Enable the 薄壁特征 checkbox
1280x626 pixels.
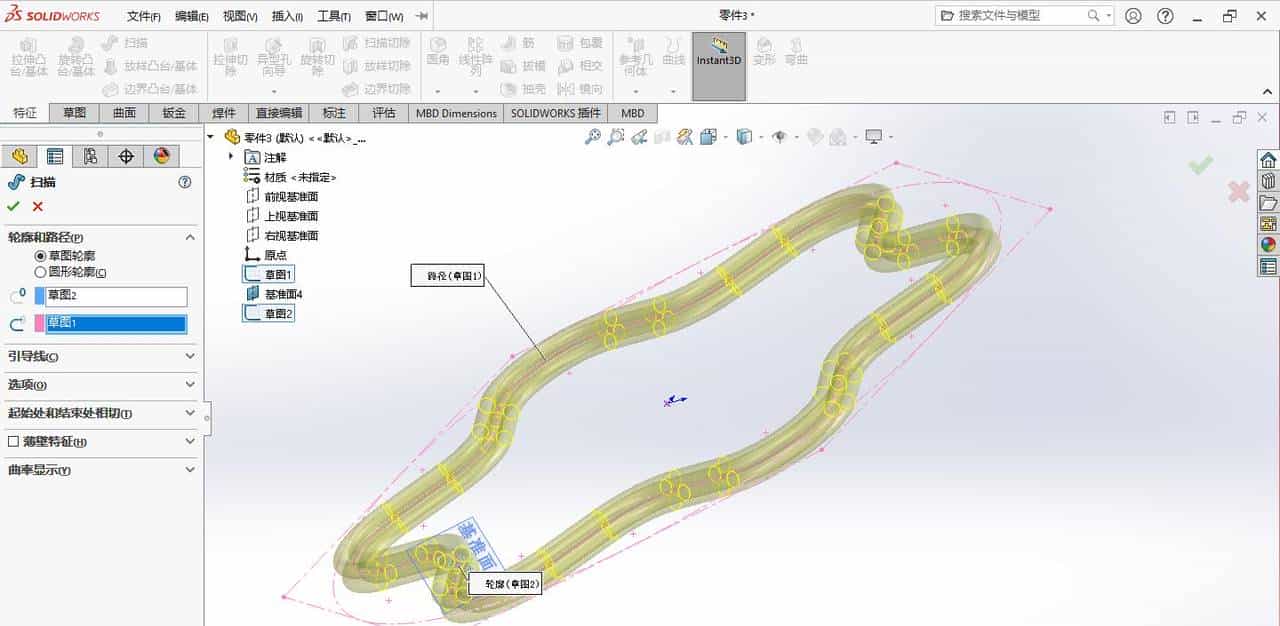tap(13, 441)
